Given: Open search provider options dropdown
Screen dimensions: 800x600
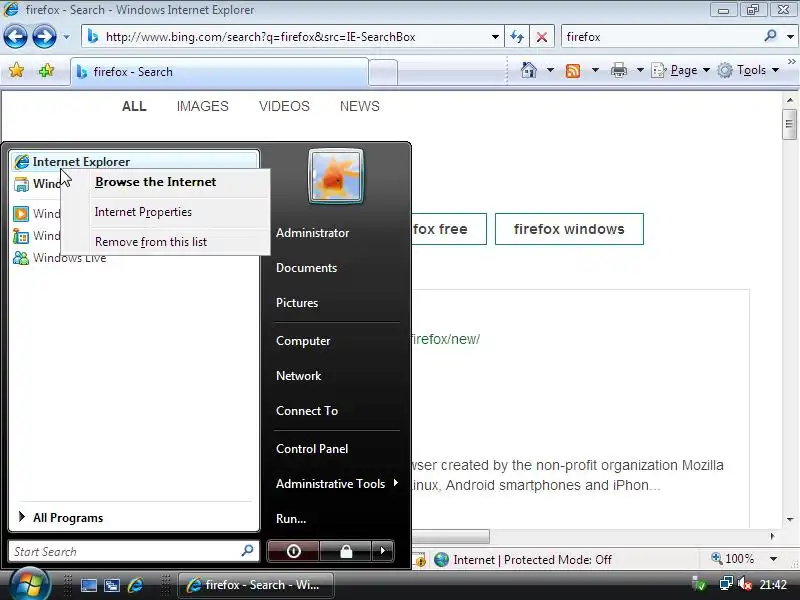Looking at the screenshot, I should pyautogui.click(x=790, y=37).
